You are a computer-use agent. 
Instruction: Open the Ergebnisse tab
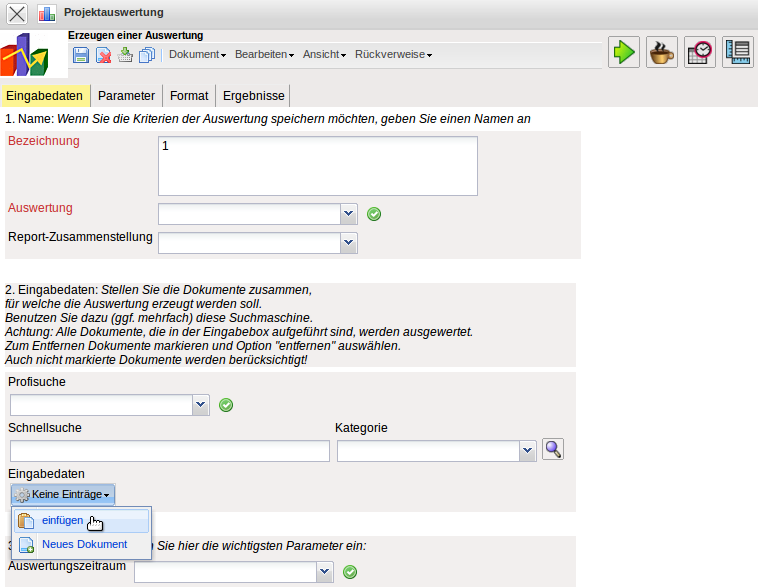253,96
